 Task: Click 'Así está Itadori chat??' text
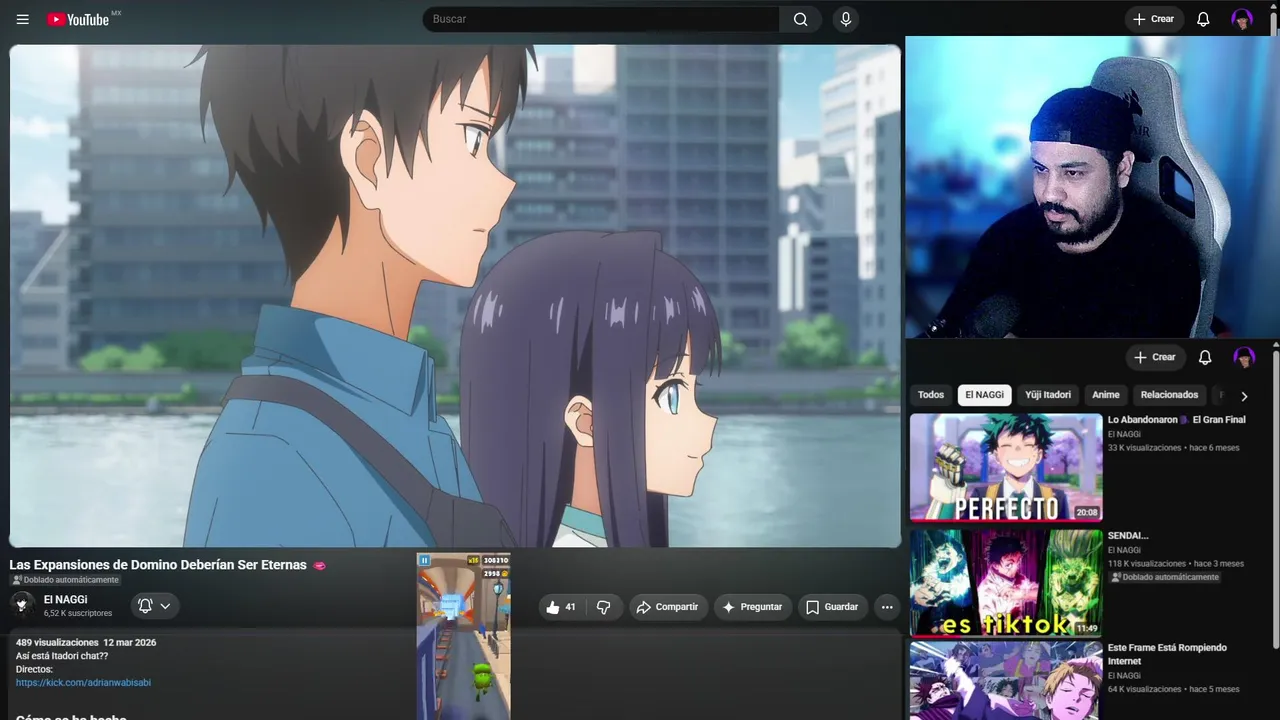62,656
